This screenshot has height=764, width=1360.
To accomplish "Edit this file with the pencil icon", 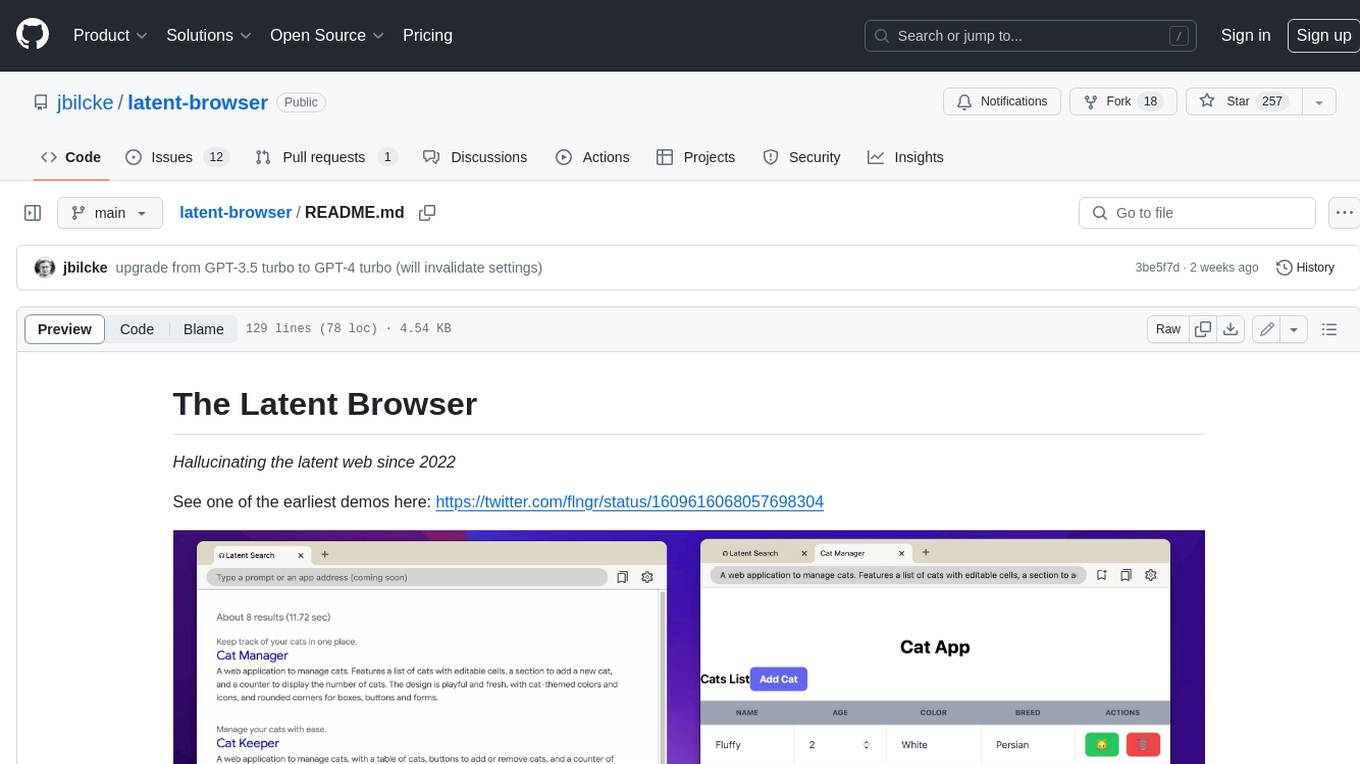I will pyautogui.click(x=1267, y=329).
